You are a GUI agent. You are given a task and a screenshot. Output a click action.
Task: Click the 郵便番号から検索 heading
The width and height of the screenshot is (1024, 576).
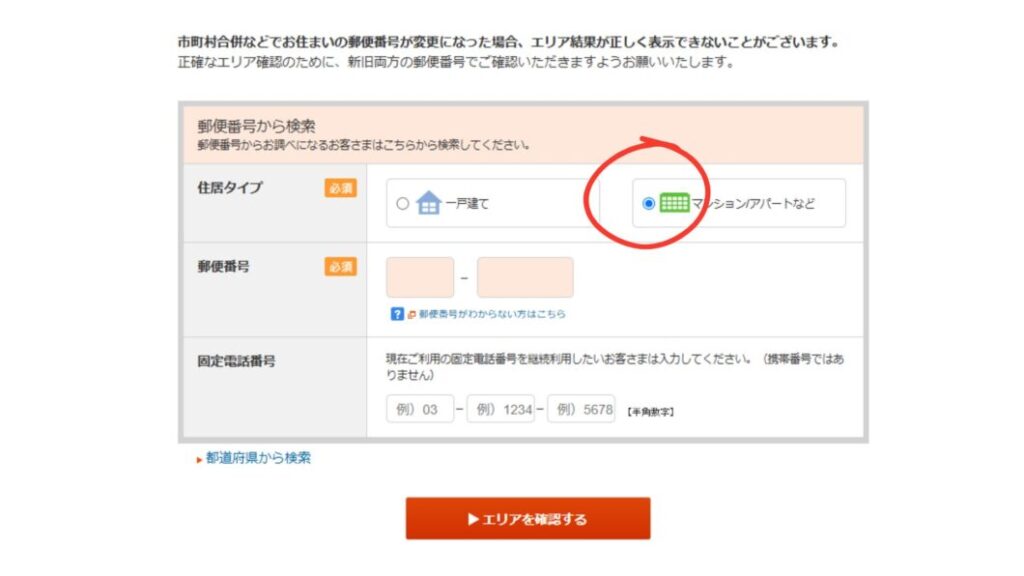pos(257,126)
